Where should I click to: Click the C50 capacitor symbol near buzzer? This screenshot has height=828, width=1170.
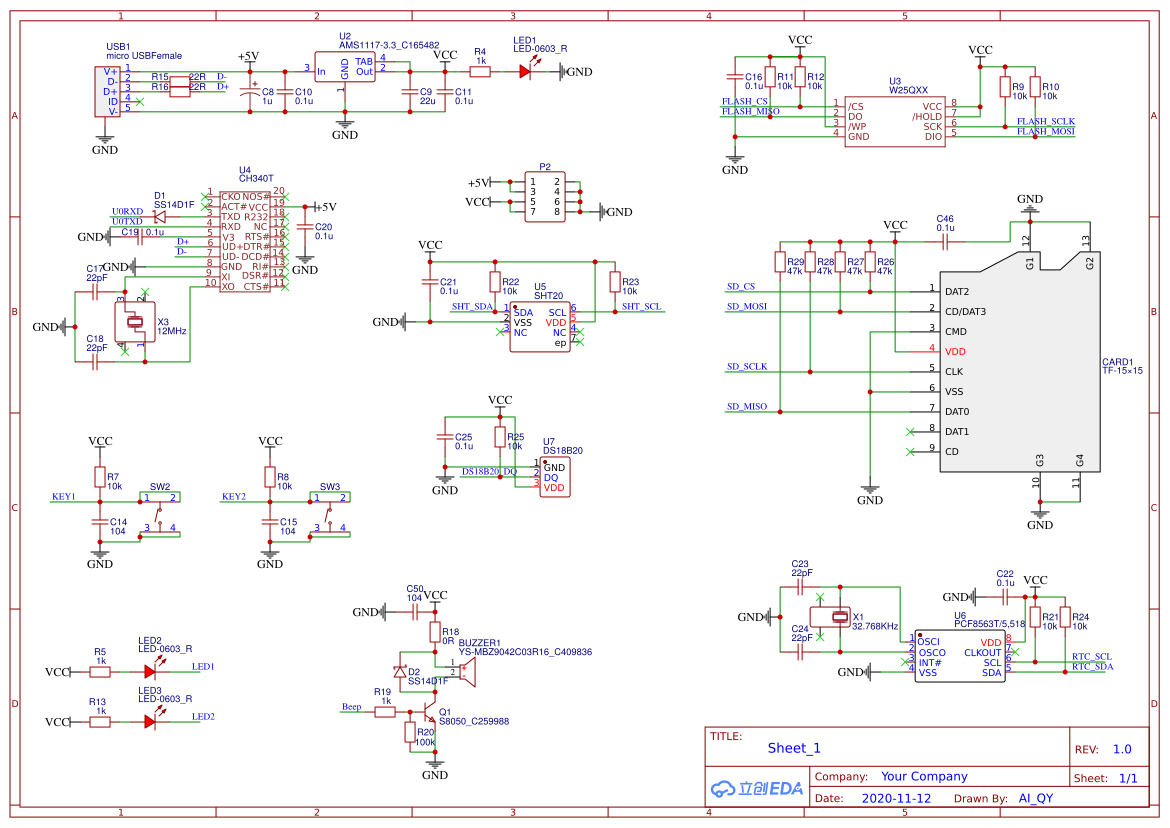click(415, 612)
